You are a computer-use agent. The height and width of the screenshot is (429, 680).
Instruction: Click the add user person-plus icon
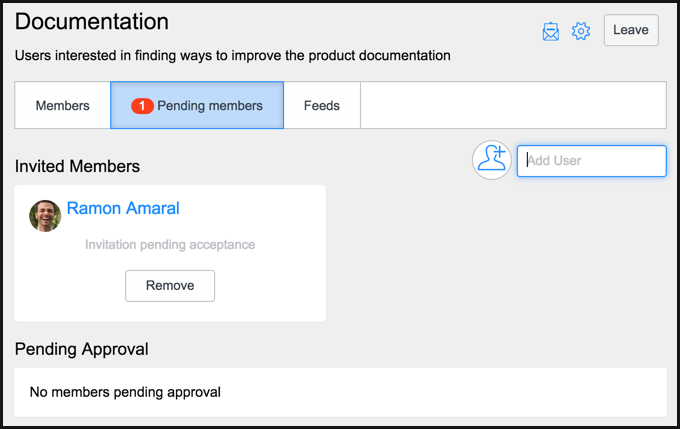(491, 160)
